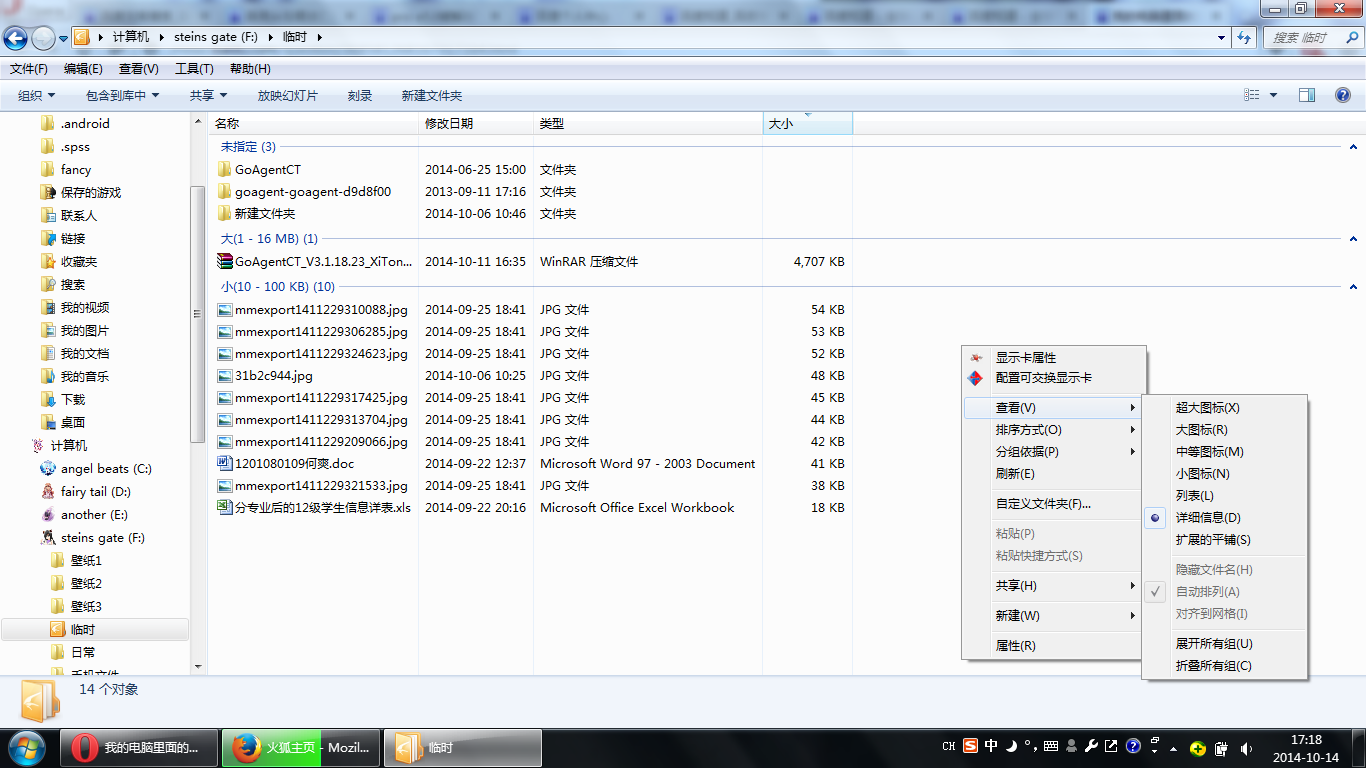Image resolution: width=1366 pixels, height=768 pixels.
Task: Click the wrench icon in the system tray
Action: click(x=1093, y=747)
